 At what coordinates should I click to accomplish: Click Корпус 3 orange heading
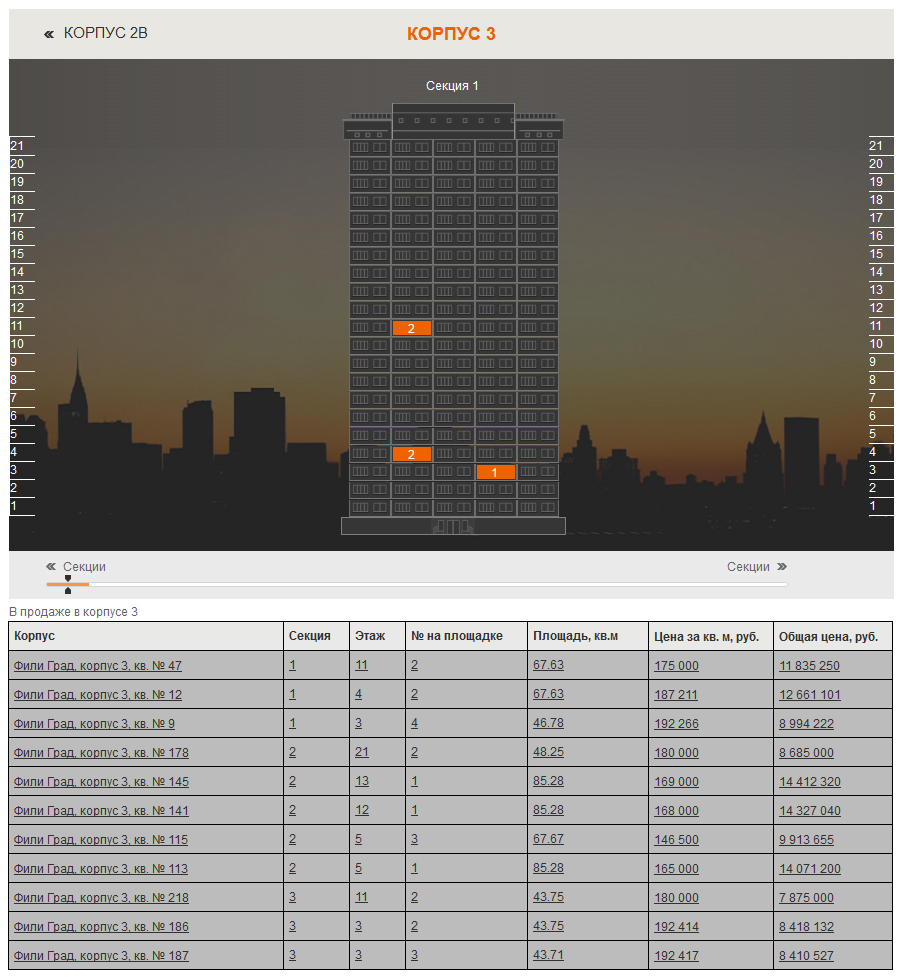pos(451,34)
